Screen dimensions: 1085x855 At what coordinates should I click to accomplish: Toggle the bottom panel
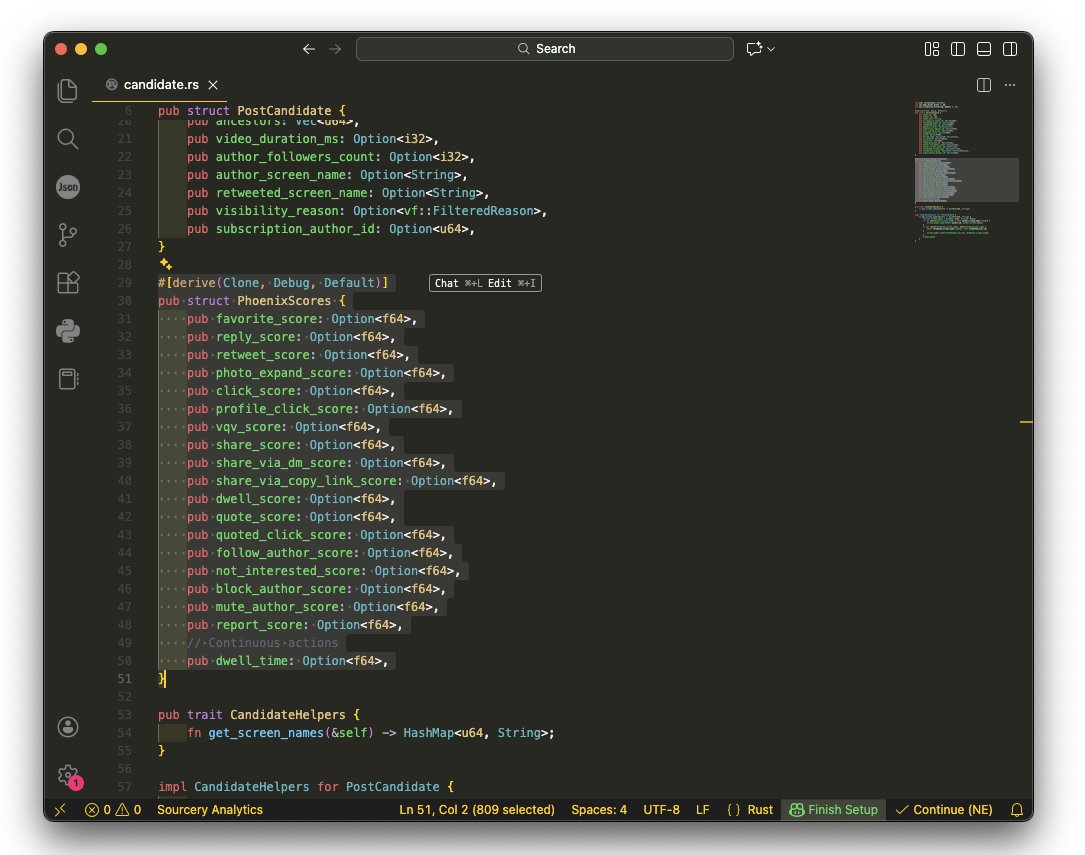(x=984, y=49)
